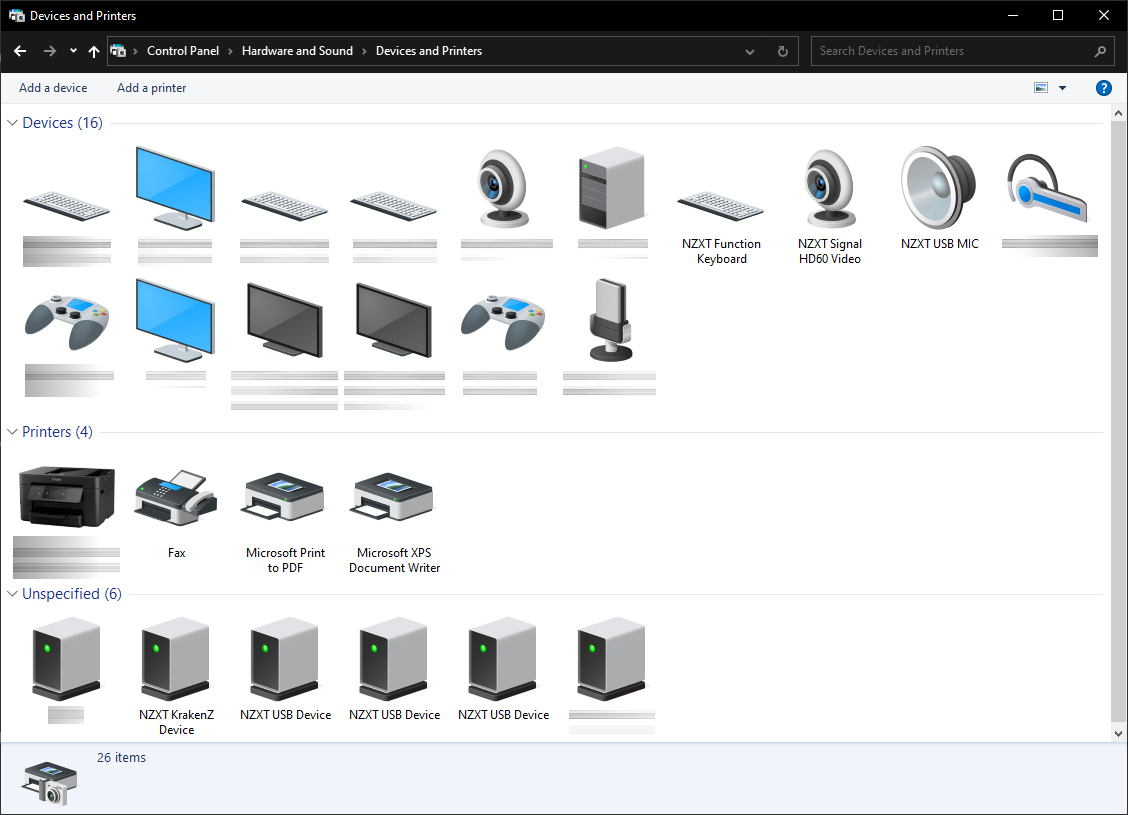
Task: Go to Control Panel via breadcrumb
Action: pos(183,50)
